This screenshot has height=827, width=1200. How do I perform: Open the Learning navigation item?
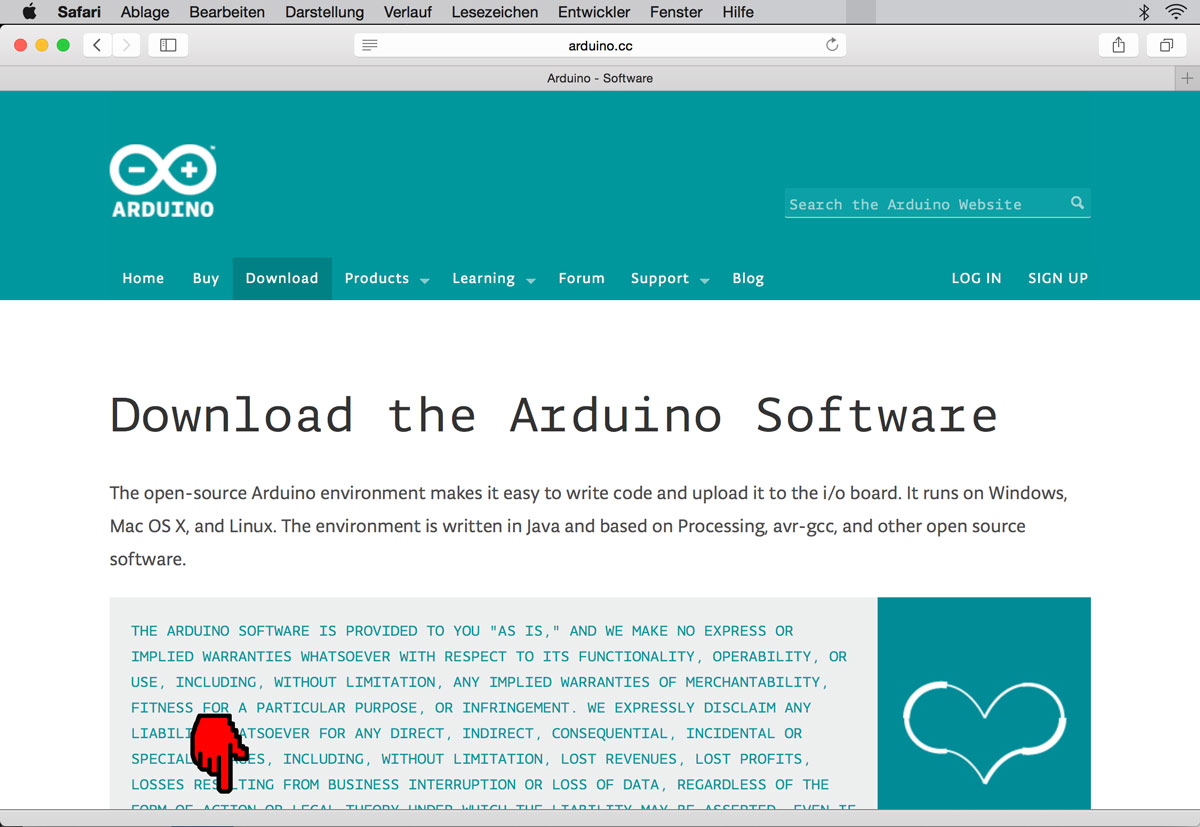(484, 278)
